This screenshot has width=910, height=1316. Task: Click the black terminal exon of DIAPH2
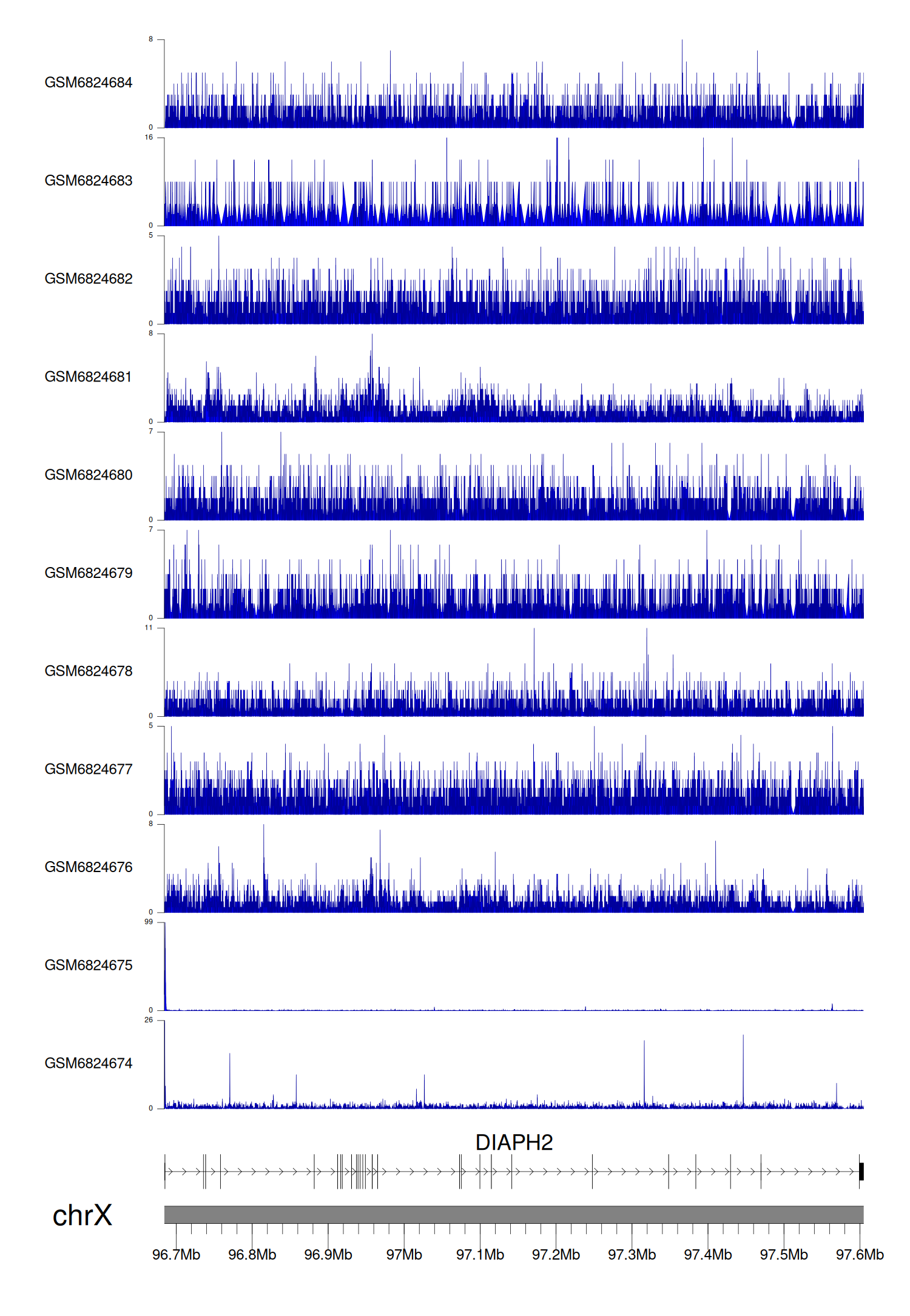click(x=861, y=1172)
